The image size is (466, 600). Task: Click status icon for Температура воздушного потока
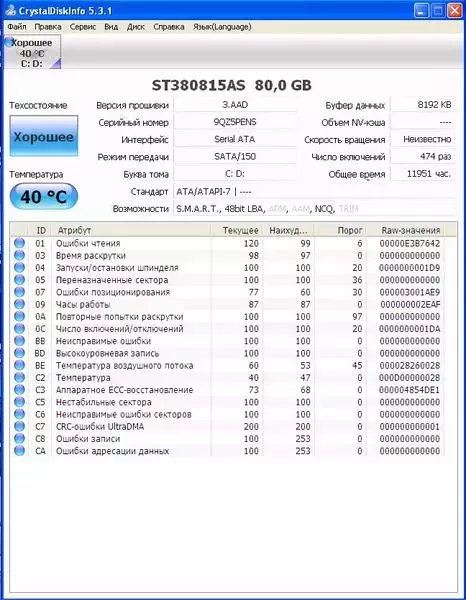tap(19, 365)
